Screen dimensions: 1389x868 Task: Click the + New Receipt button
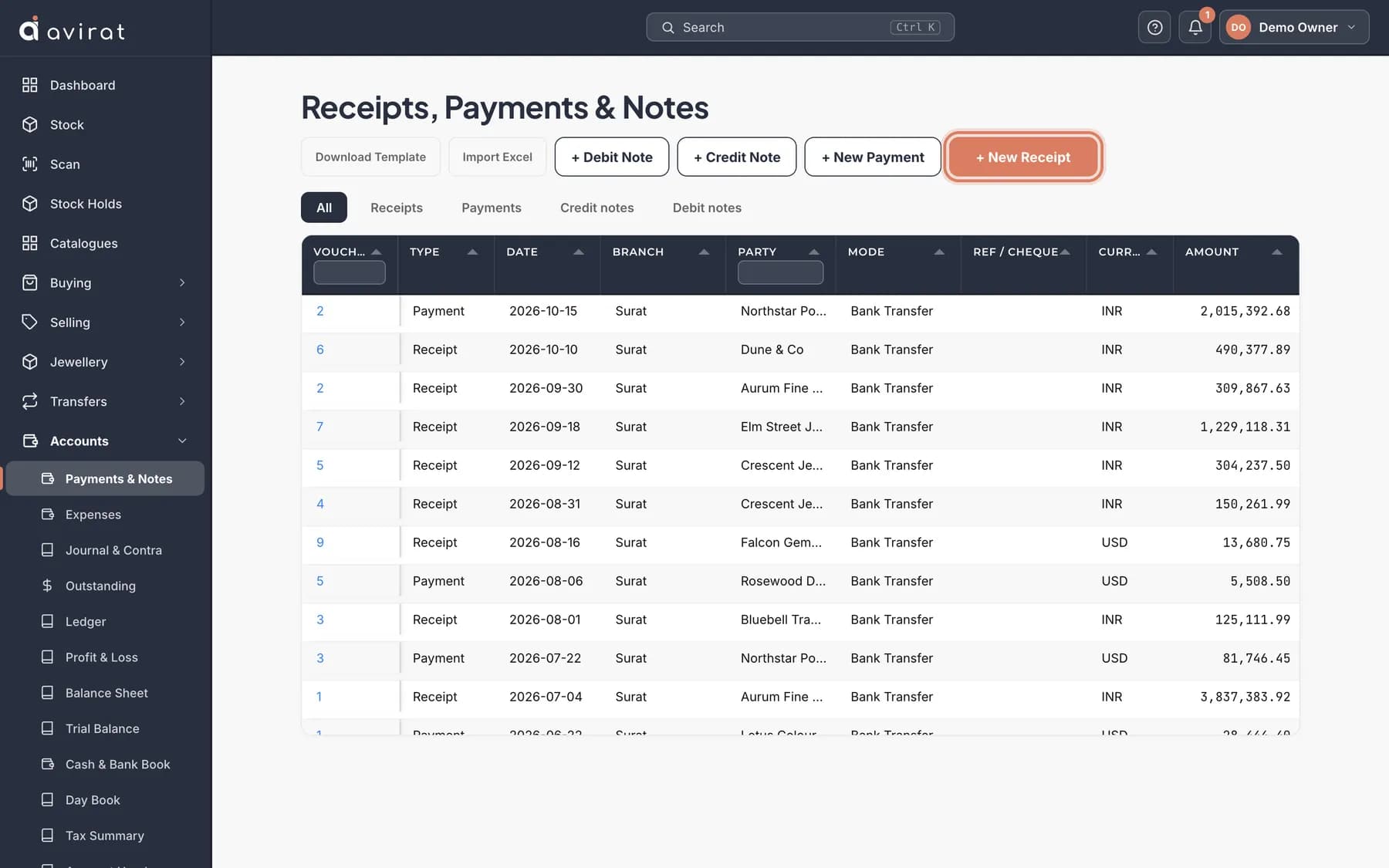[1023, 157]
